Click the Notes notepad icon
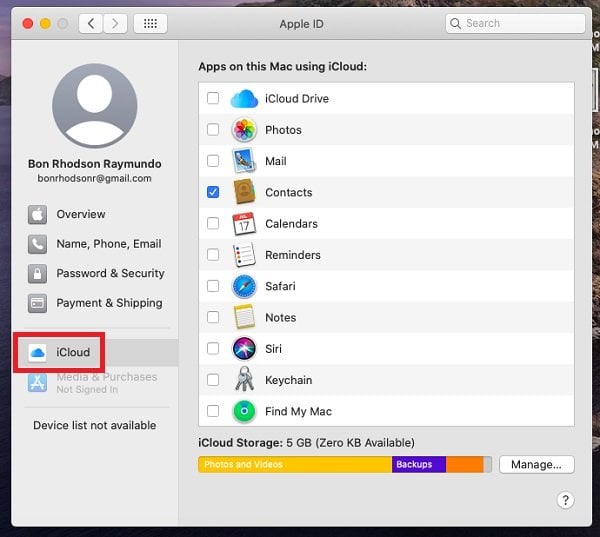 pos(244,317)
